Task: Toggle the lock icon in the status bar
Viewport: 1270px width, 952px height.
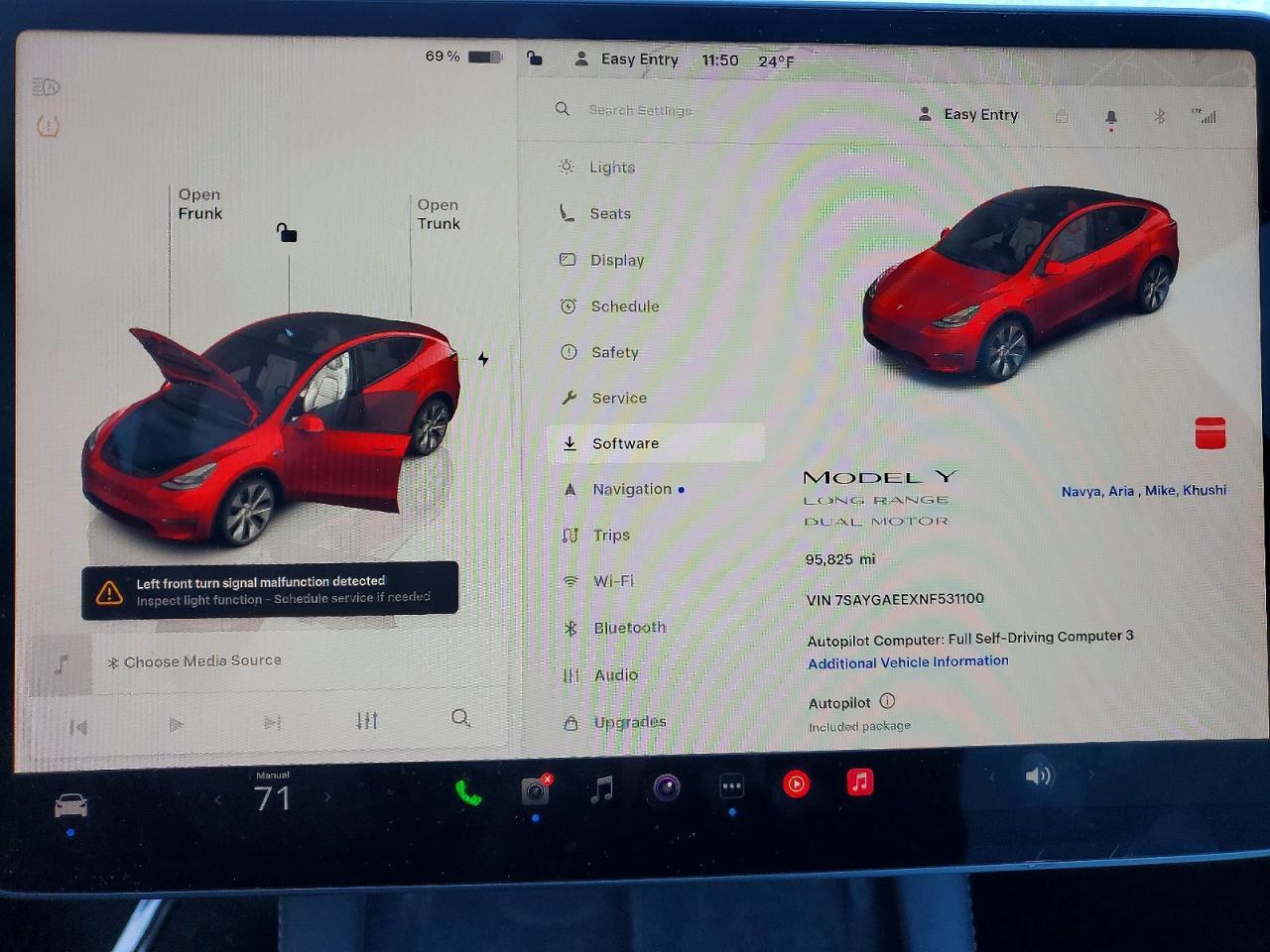Action: (x=534, y=59)
